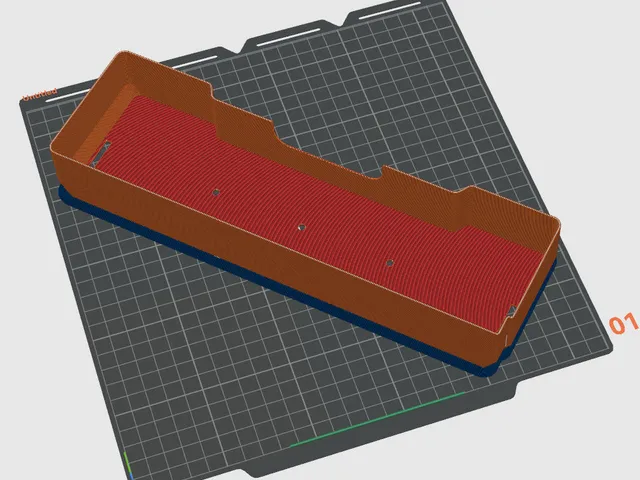Click the orange "01" plate number
The width and height of the screenshot is (640, 480).
click(x=623, y=324)
